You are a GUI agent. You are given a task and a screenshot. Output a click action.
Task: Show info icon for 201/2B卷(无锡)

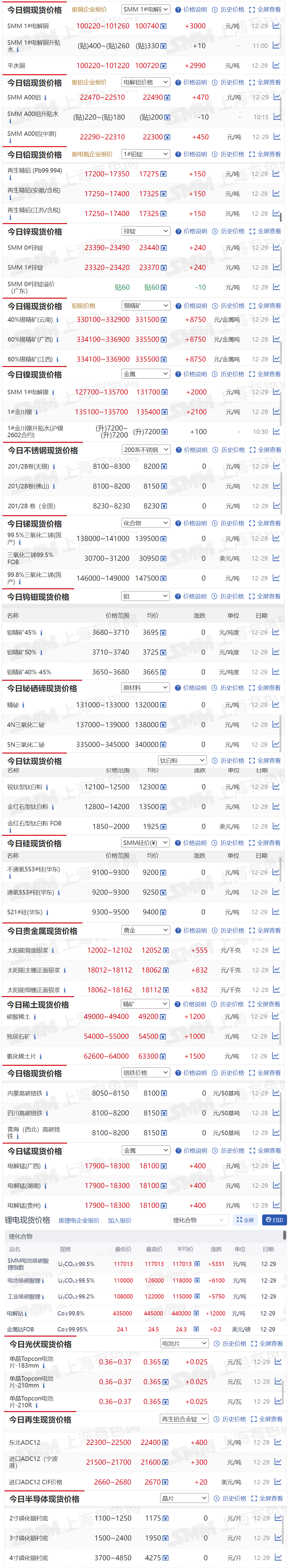[x=54, y=467]
